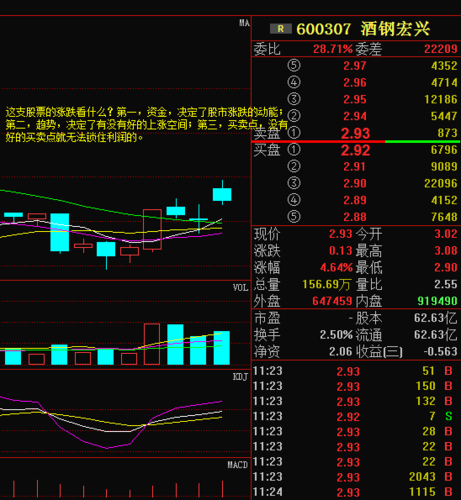Click the 最高 value 3.08
Screen dimensions: 461x500
[x=446, y=250]
